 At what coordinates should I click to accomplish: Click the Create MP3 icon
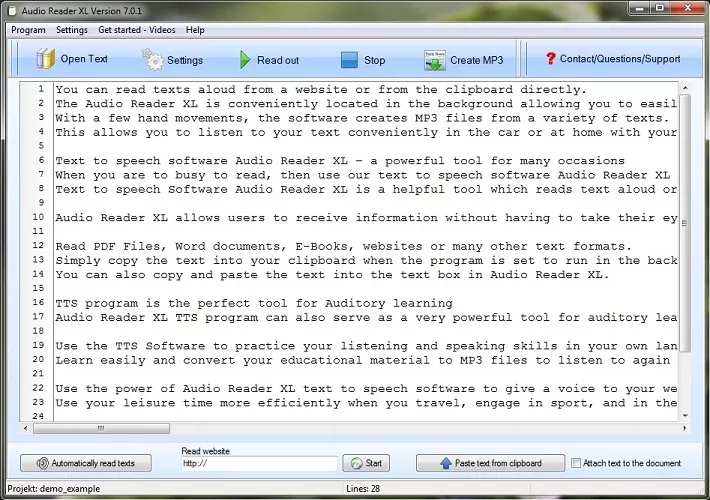point(434,60)
